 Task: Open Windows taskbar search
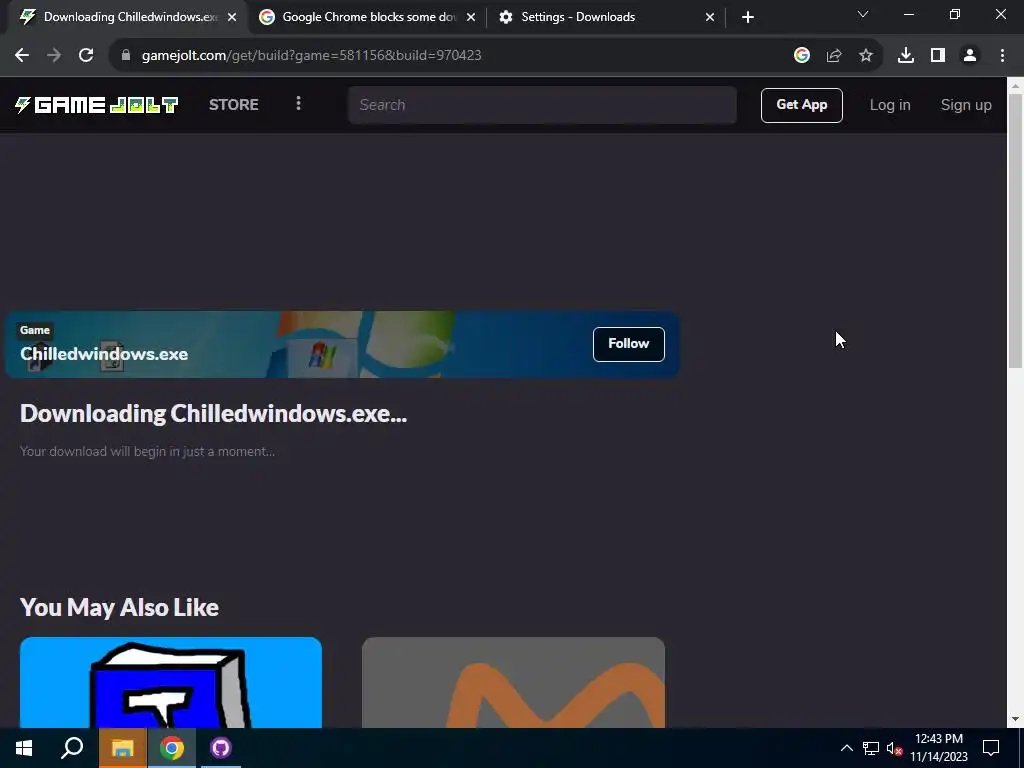72,748
